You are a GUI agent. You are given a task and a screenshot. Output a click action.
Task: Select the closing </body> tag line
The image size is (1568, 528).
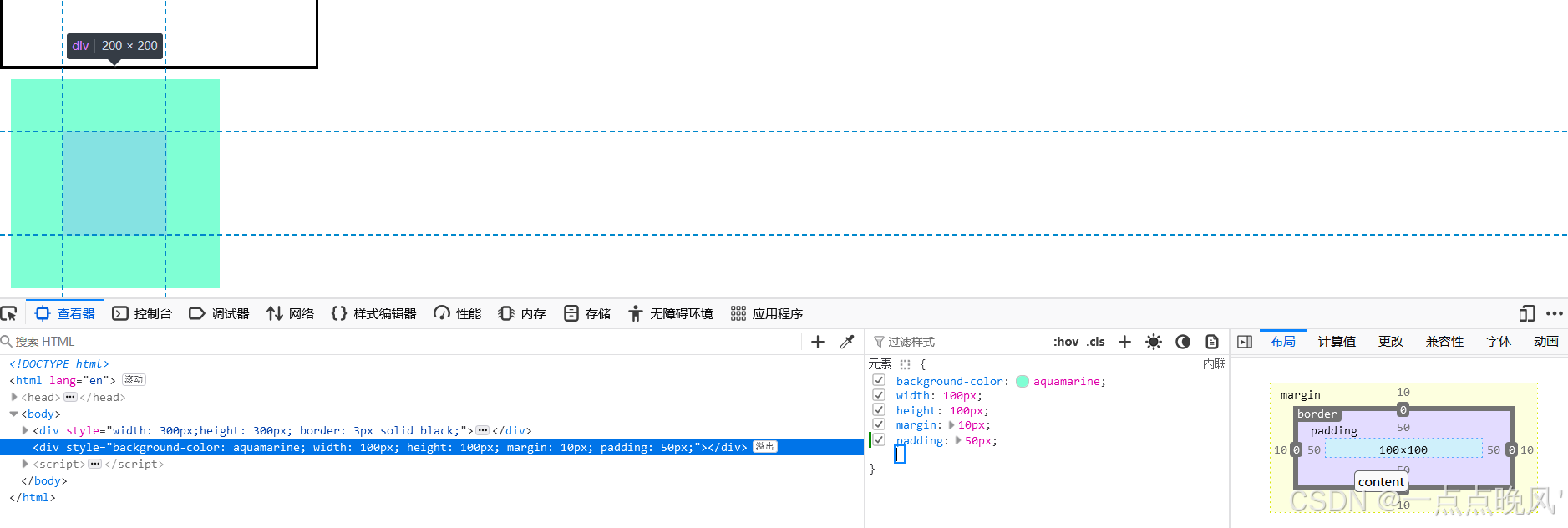point(44,480)
